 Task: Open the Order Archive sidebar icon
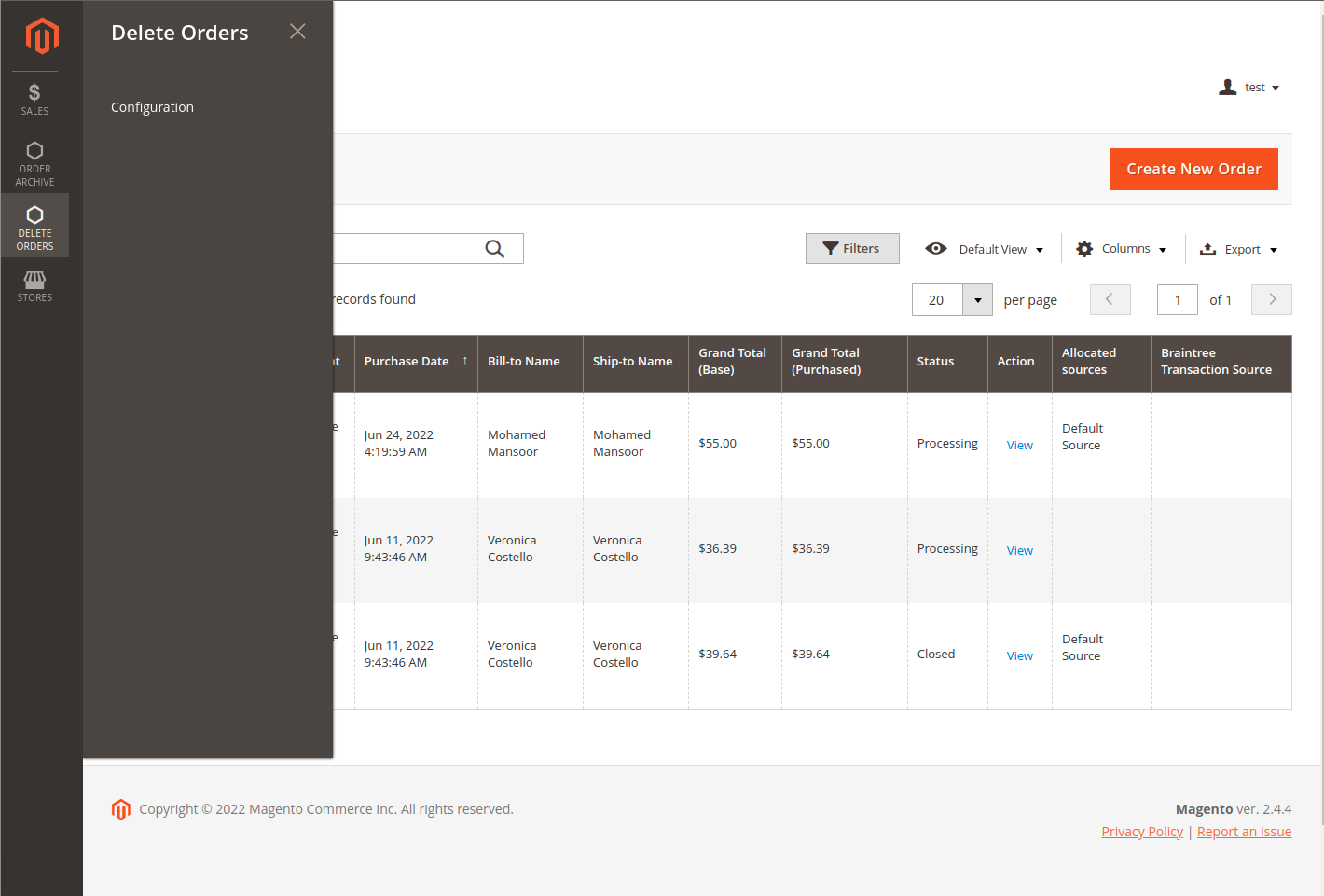[x=34, y=162]
